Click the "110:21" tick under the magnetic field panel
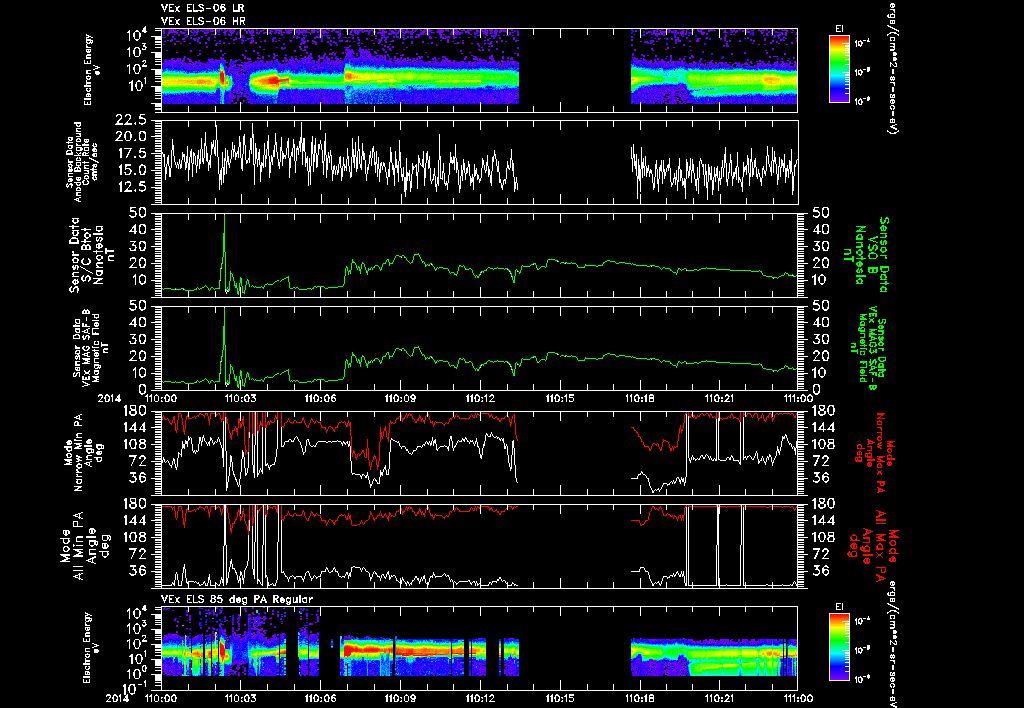 718,398
